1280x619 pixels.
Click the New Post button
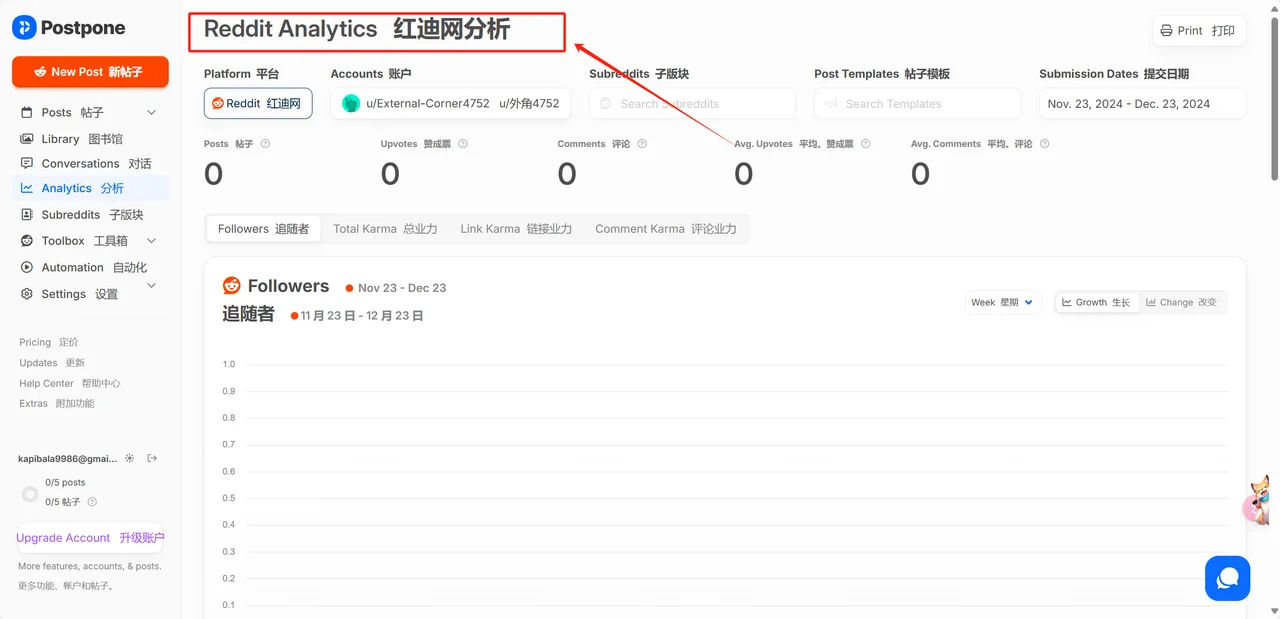click(x=90, y=72)
